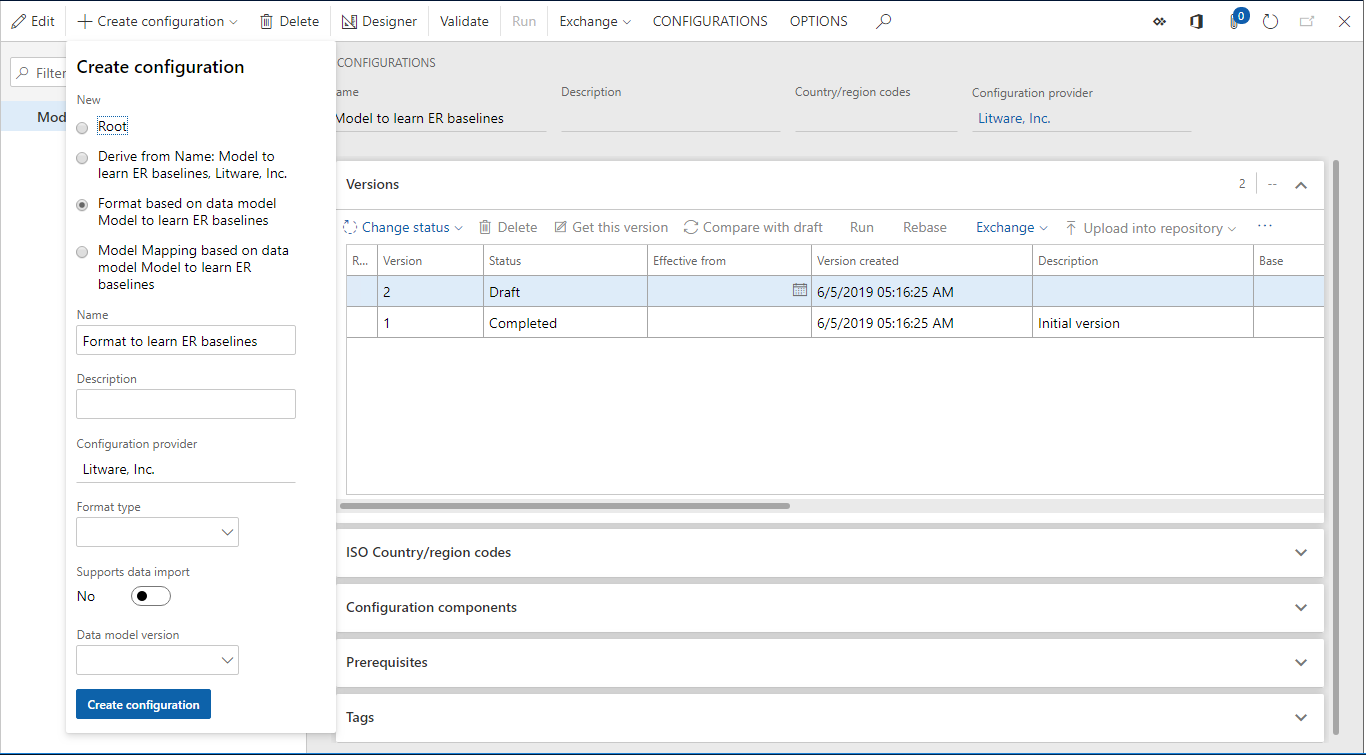Open the Designer for the configuration
The width and height of the screenshot is (1366, 755).
[x=379, y=20]
